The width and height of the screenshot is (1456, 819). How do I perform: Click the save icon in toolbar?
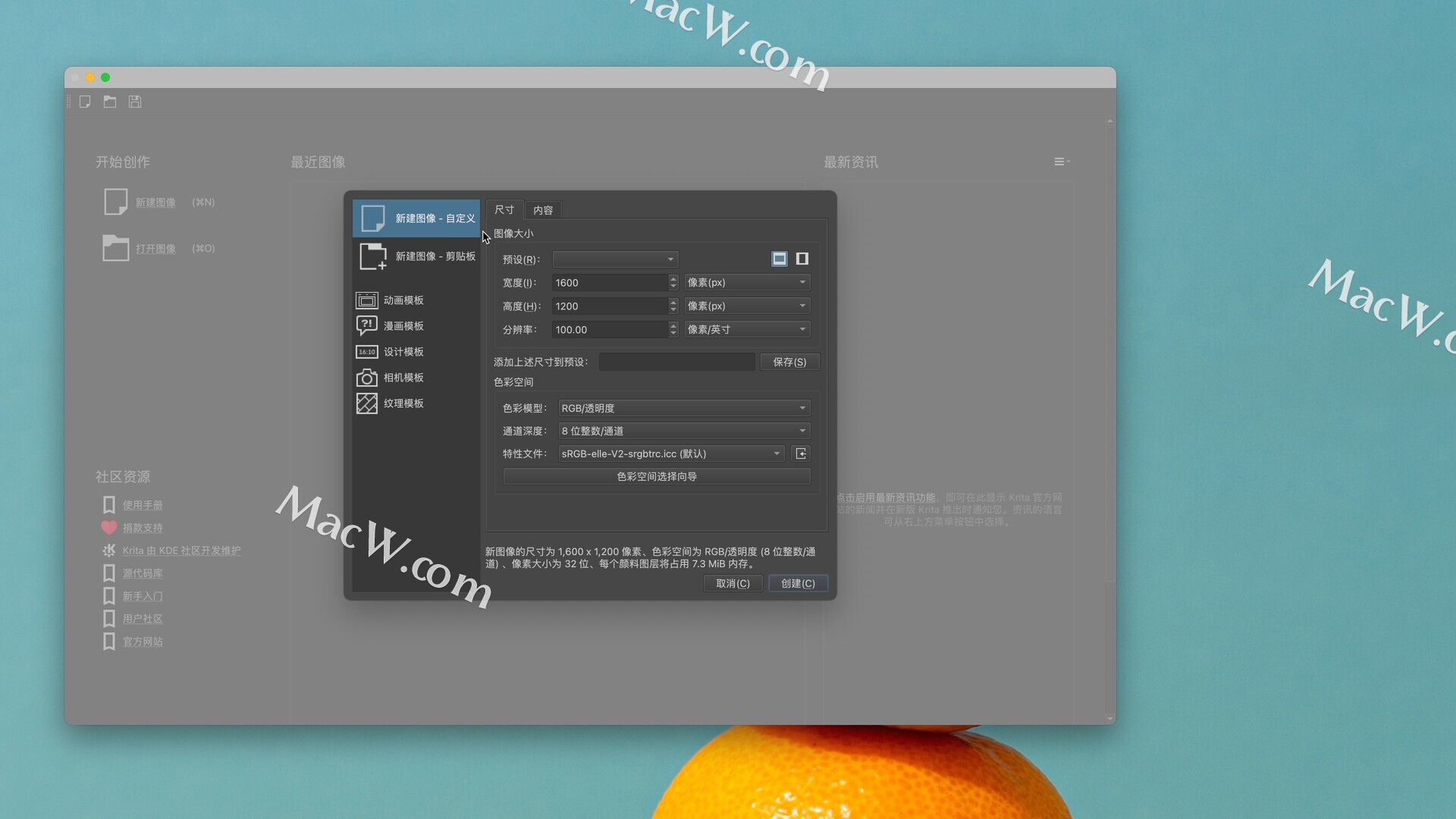click(135, 102)
